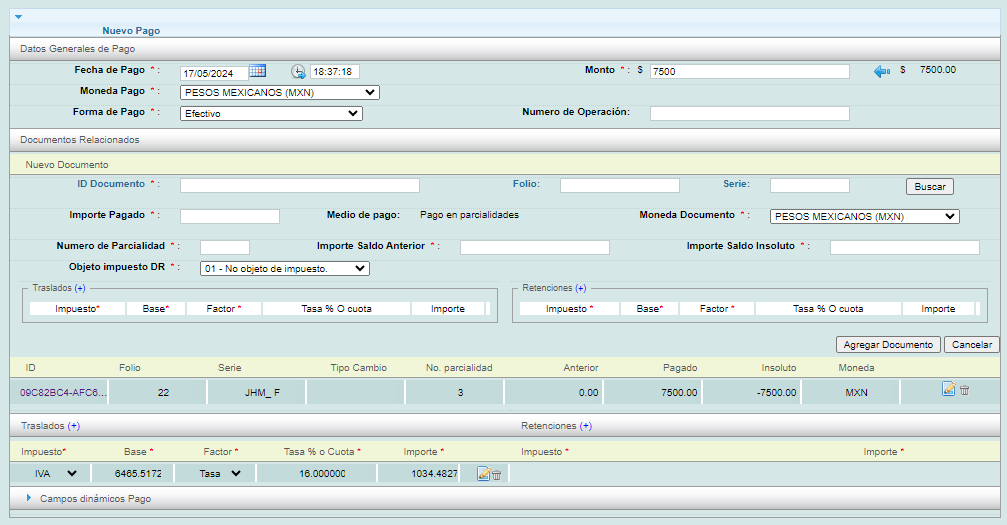
Task: Open the Objeto impuesto DR dropdown
Action: pos(285,268)
